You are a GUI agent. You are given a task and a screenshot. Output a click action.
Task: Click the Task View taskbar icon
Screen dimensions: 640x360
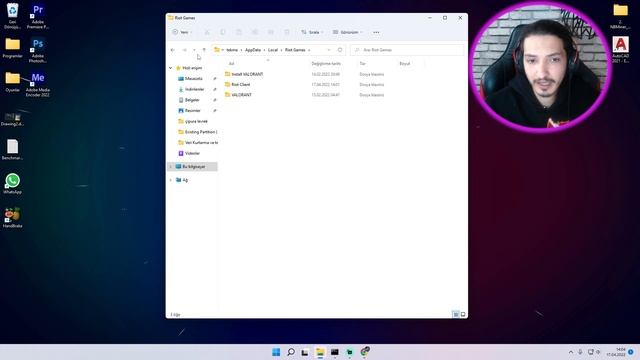305,352
